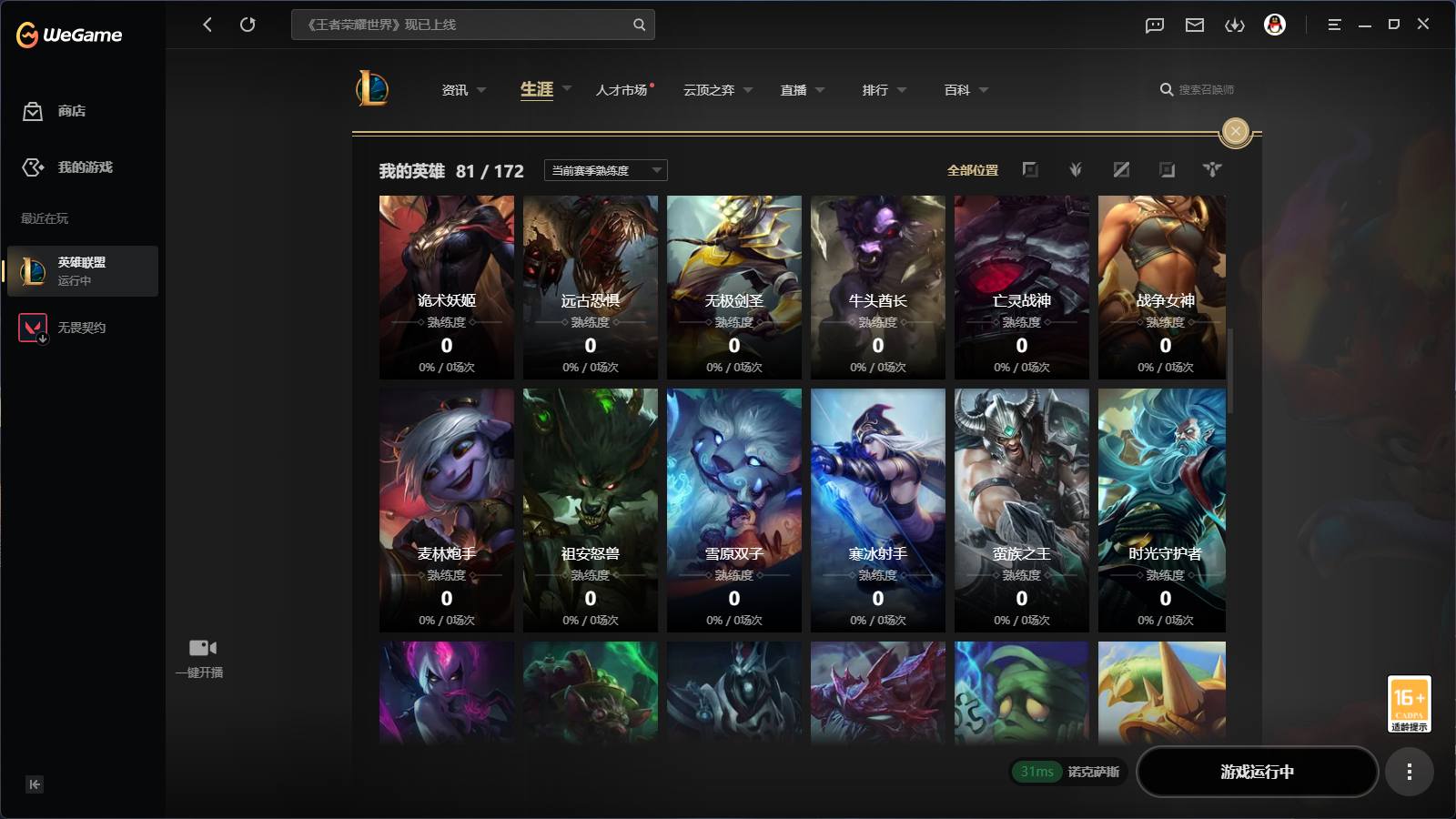This screenshot has height=819, width=1456.
Task: Open the 当前赛季熟练度 dropdown
Action: point(606,170)
